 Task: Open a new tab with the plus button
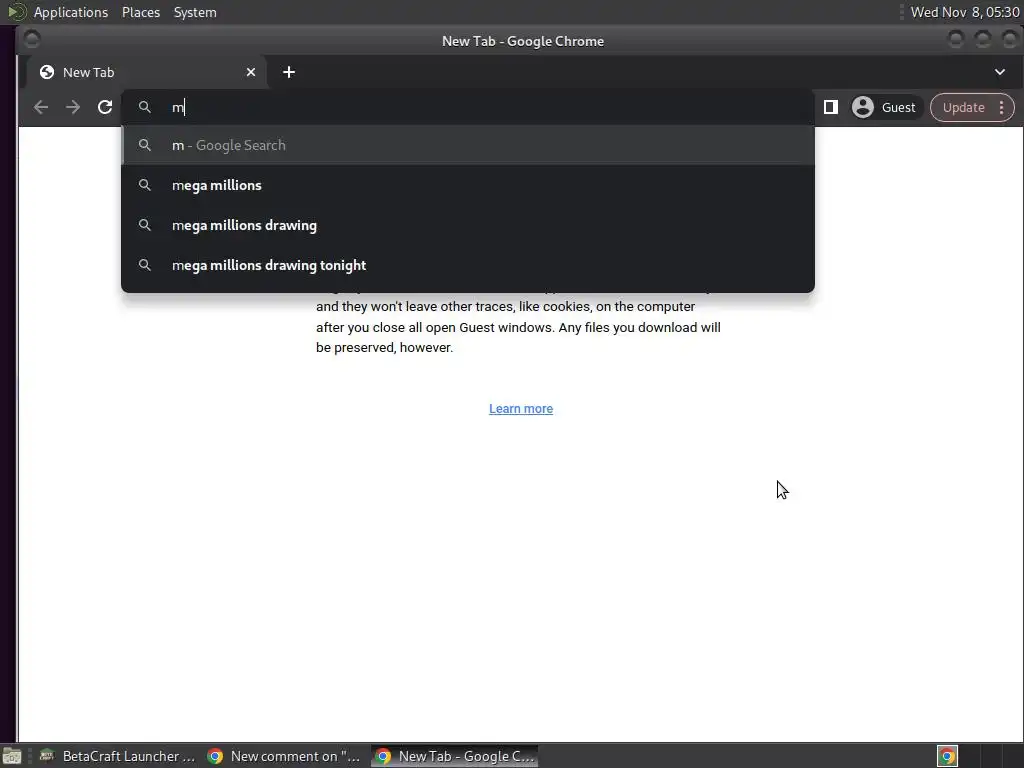(x=289, y=72)
